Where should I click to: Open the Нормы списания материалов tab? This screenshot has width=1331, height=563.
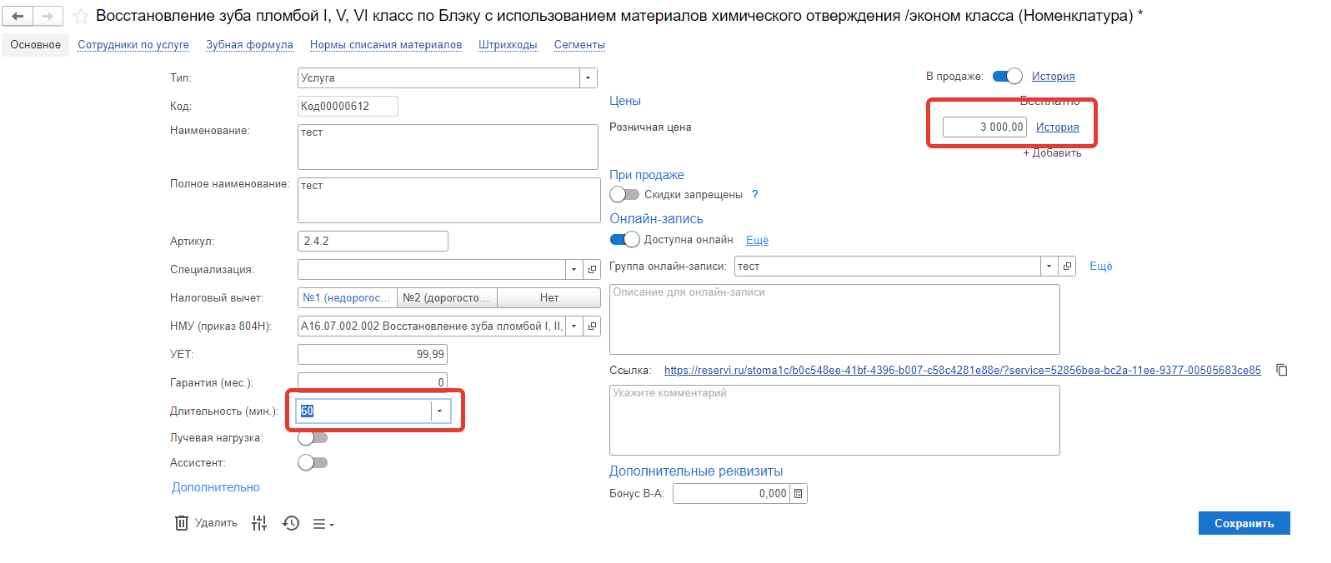click(385, 45)
